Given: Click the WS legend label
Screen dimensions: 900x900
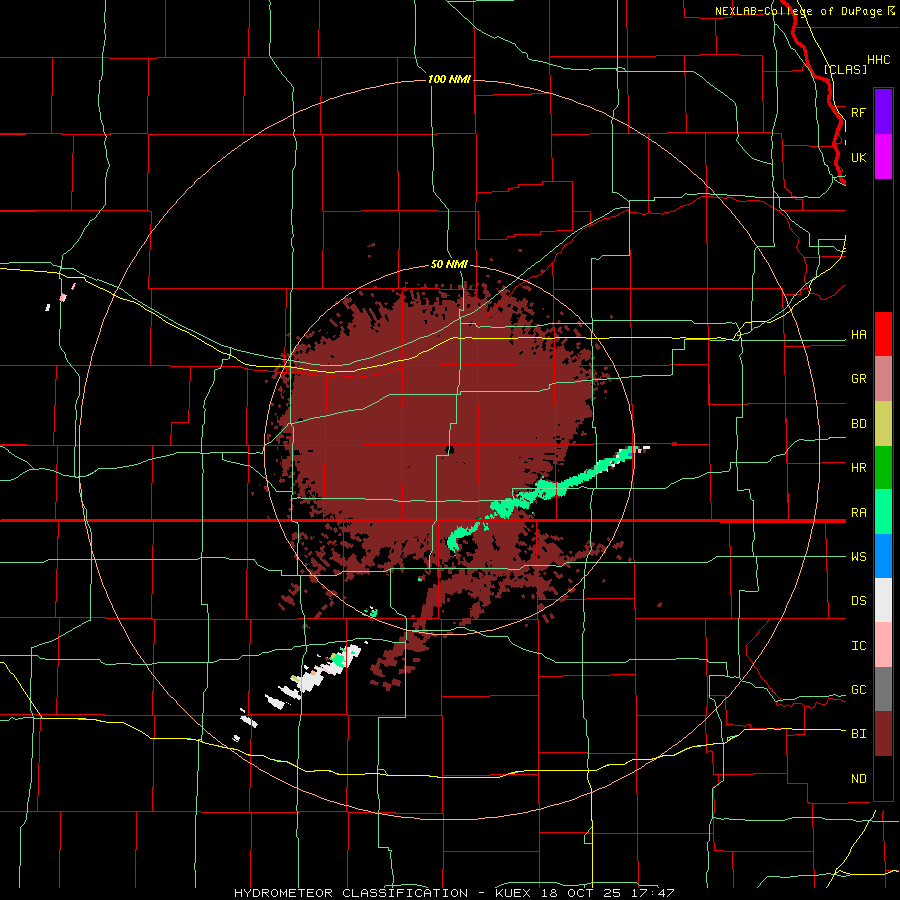Looking at the screenshot, I should click(x=858, y=557).
